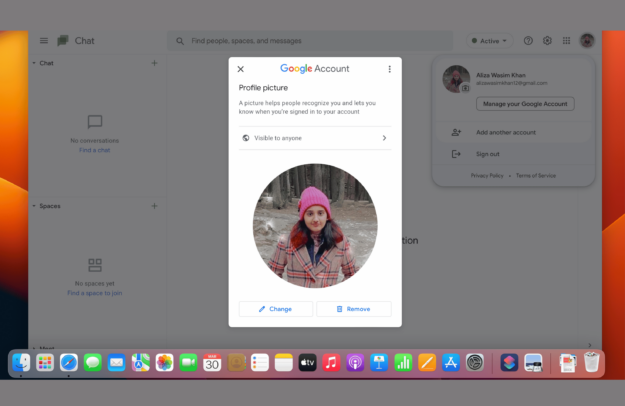Select Add another account
Viewport: 625px width, 406px height.
tap(513, 132)
